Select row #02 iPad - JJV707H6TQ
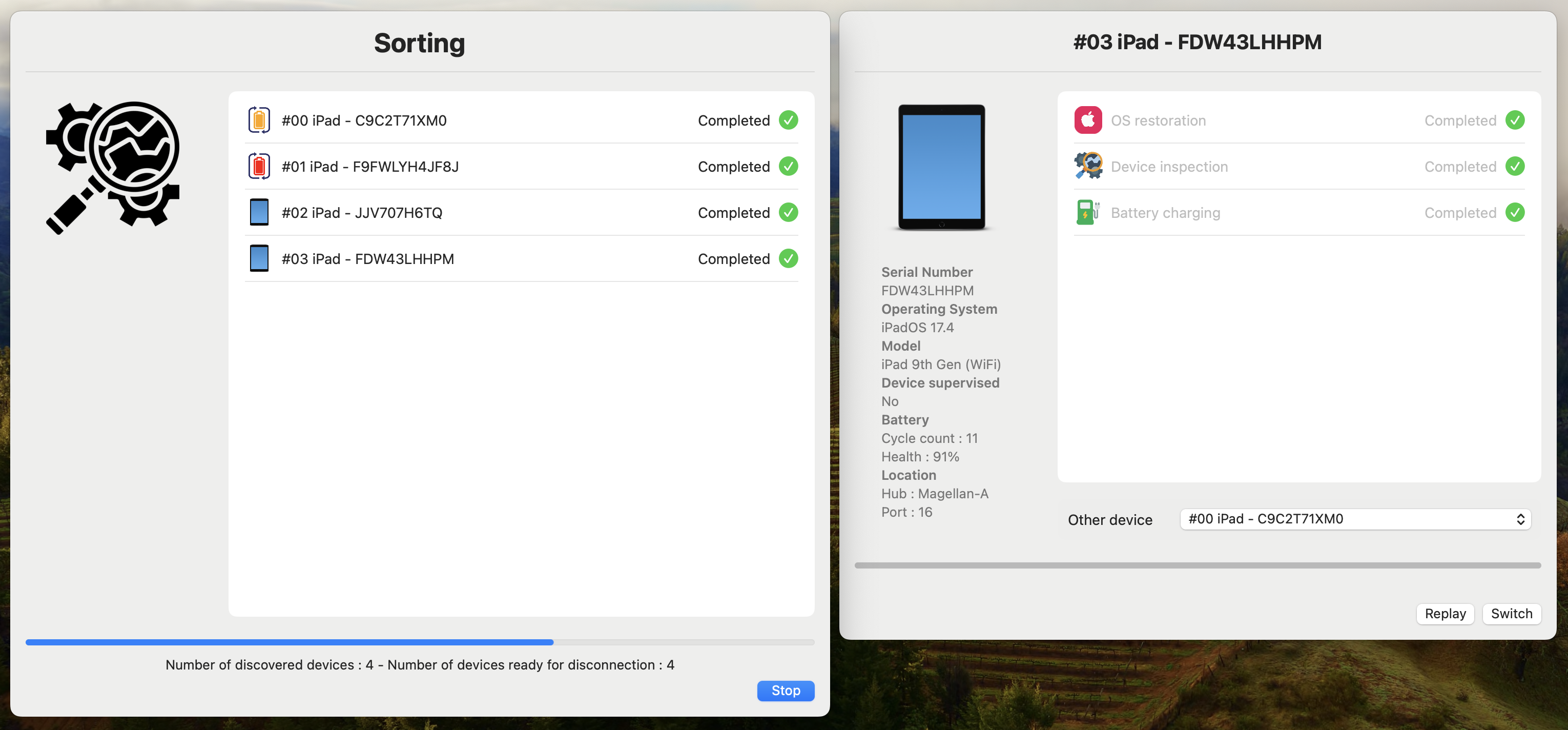 (x=521, y=212)
